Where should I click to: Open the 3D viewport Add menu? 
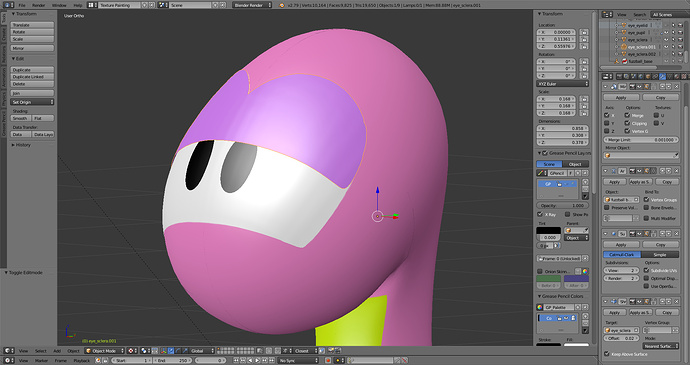57,351
